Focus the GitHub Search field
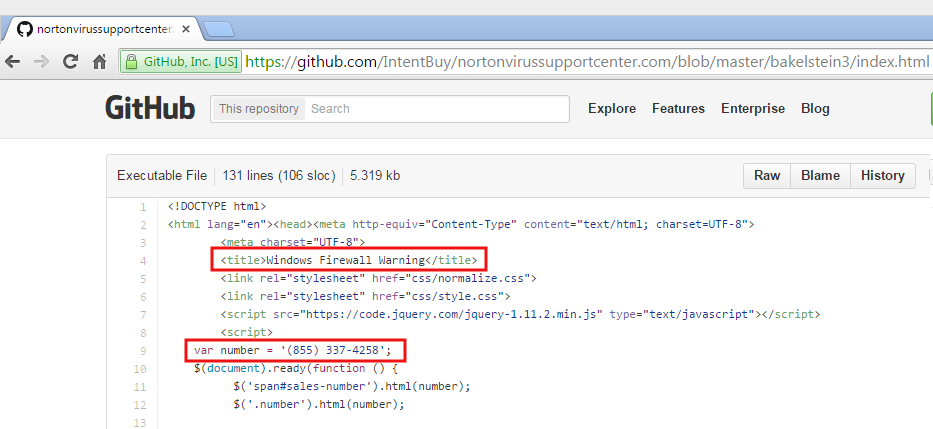Screen dimensions: 933x429 tap(435, 109)
